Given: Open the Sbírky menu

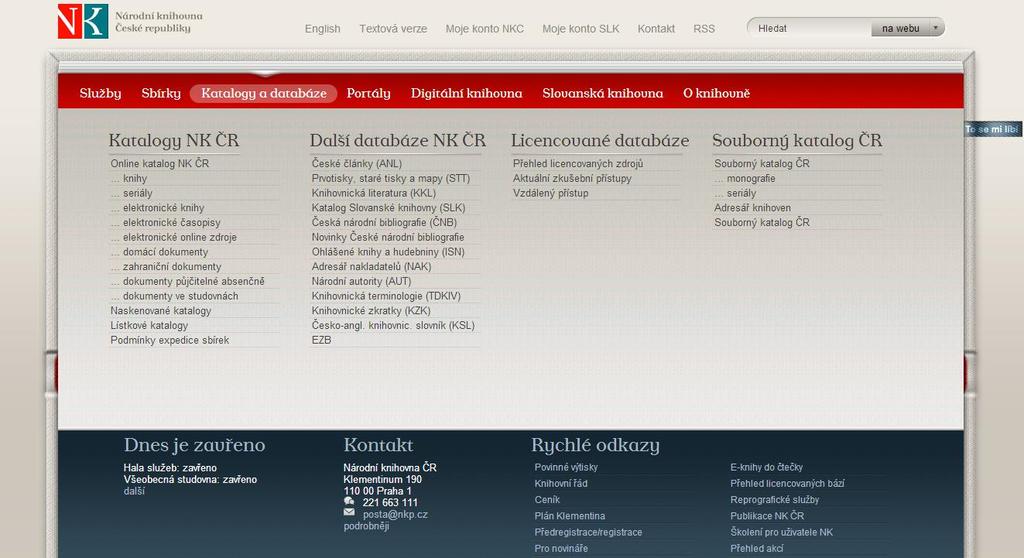Looking at the screenshot, I should coord(161,93).
